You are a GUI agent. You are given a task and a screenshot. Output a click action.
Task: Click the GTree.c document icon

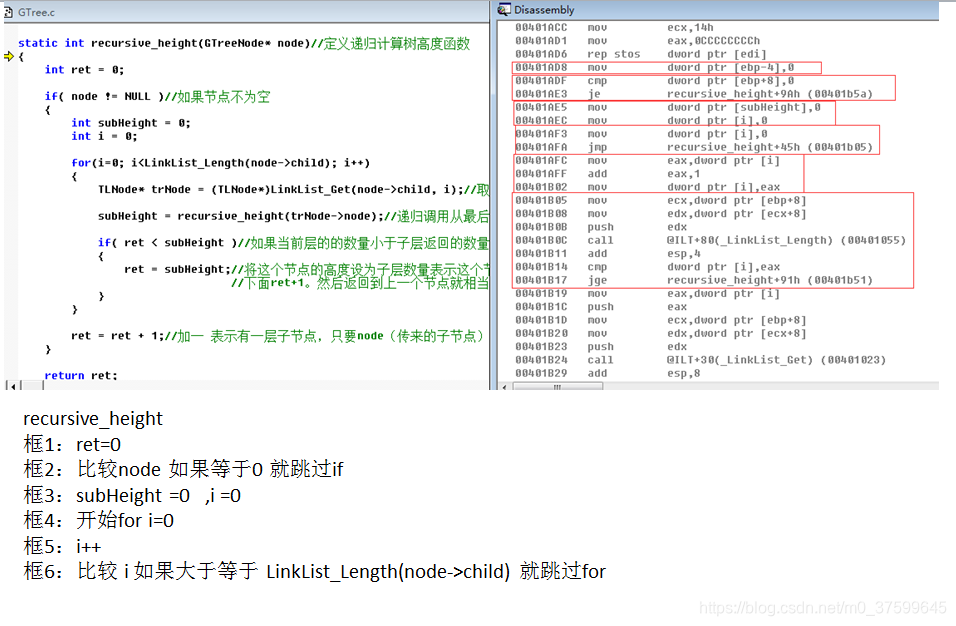(9, 12)
